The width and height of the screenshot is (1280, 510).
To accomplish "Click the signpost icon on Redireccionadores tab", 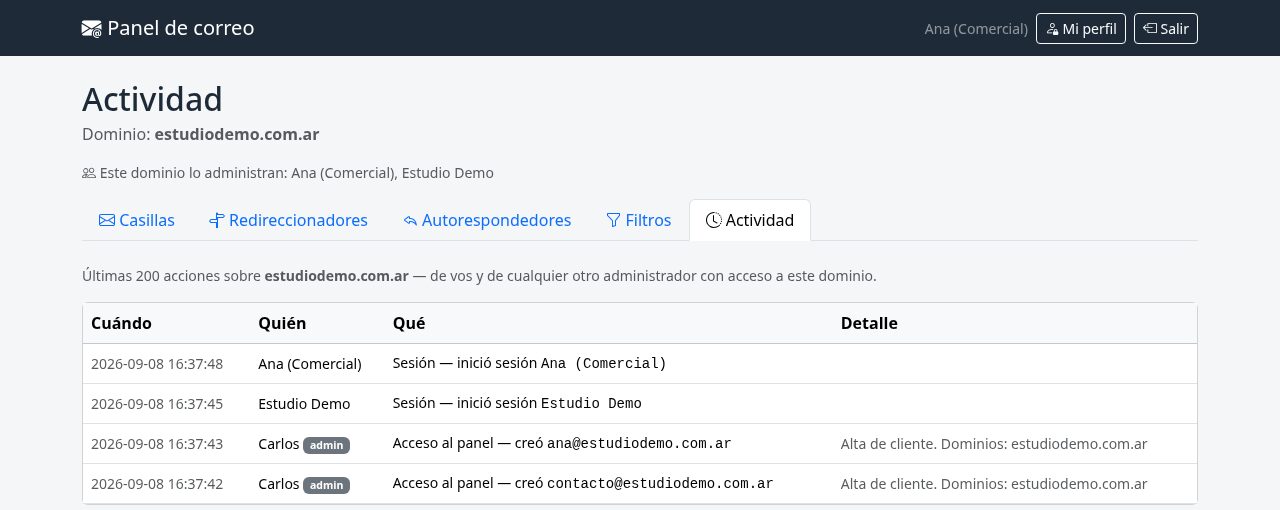I will point(216,220).
